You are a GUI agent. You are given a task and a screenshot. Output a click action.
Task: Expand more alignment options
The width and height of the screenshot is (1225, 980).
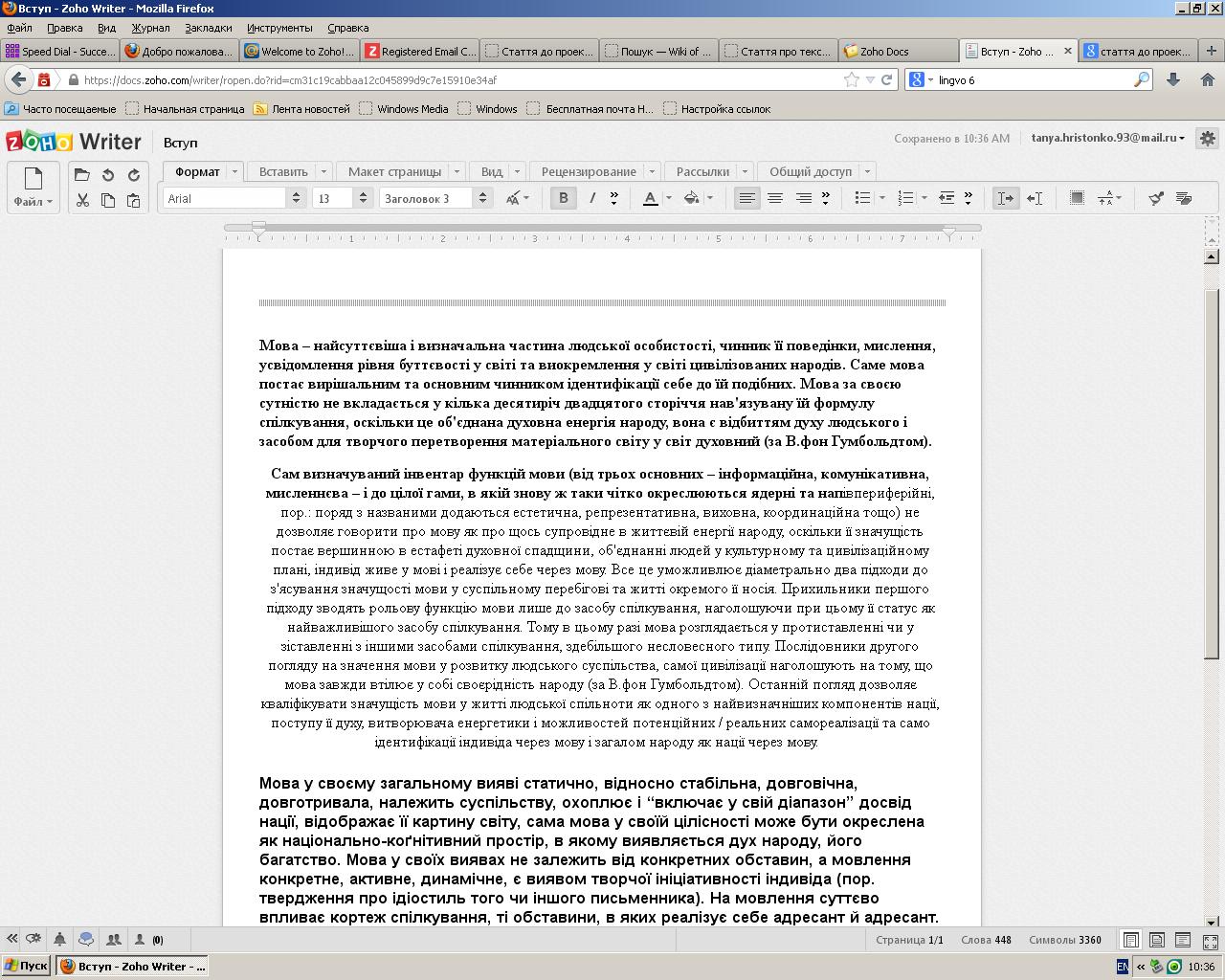(x=825, y=198)
